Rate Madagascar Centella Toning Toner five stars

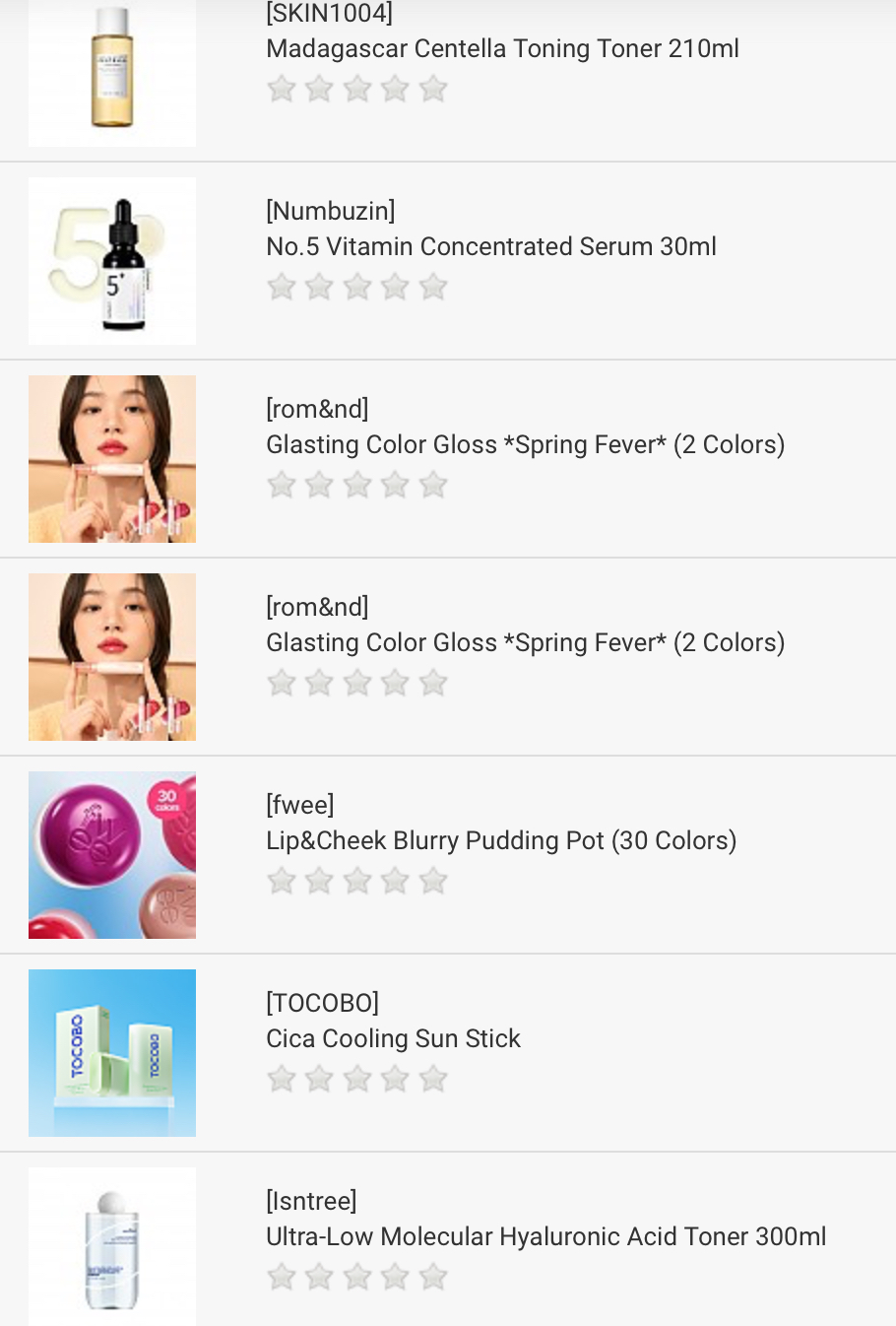tap(433, 90)
